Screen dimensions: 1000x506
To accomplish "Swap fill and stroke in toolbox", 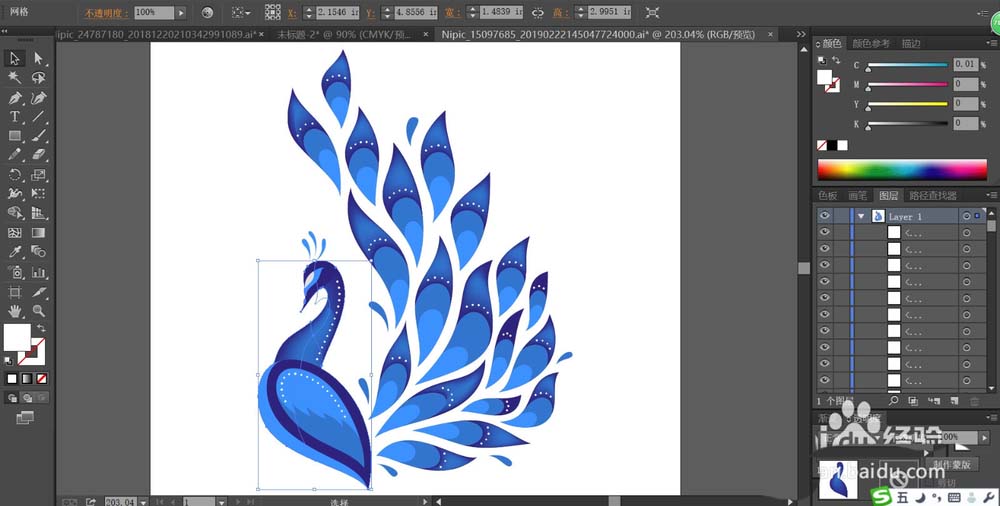I will pos(41,327).
